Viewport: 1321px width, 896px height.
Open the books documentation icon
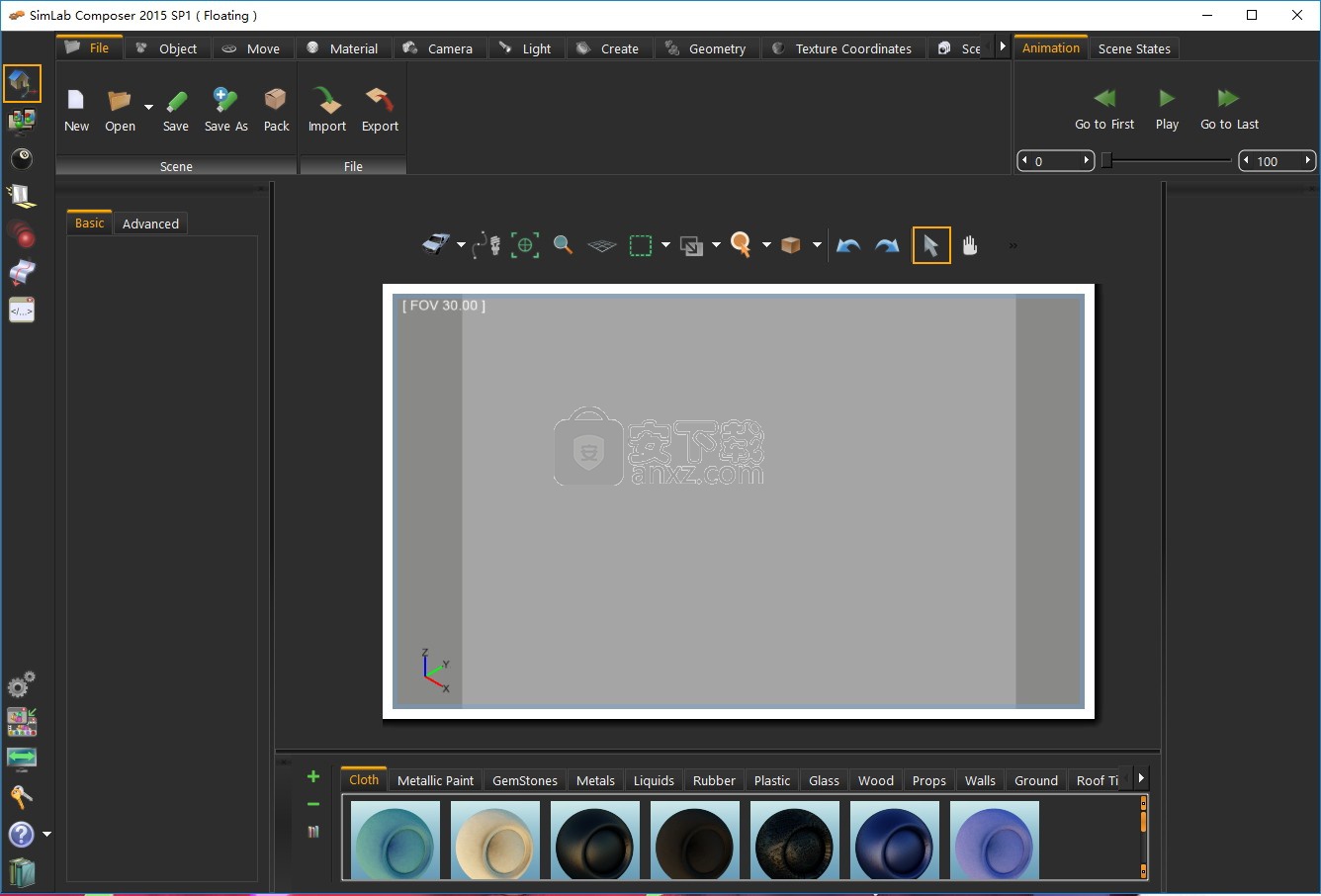point(22,872)
